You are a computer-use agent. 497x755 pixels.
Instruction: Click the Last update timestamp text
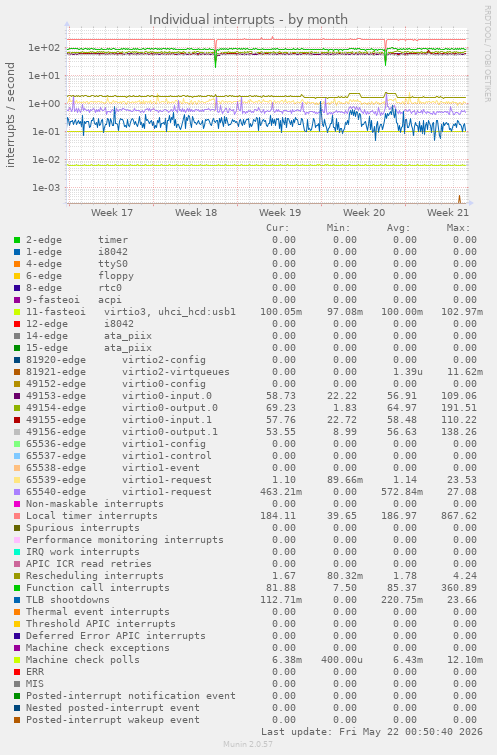click(x=372, y=732)
